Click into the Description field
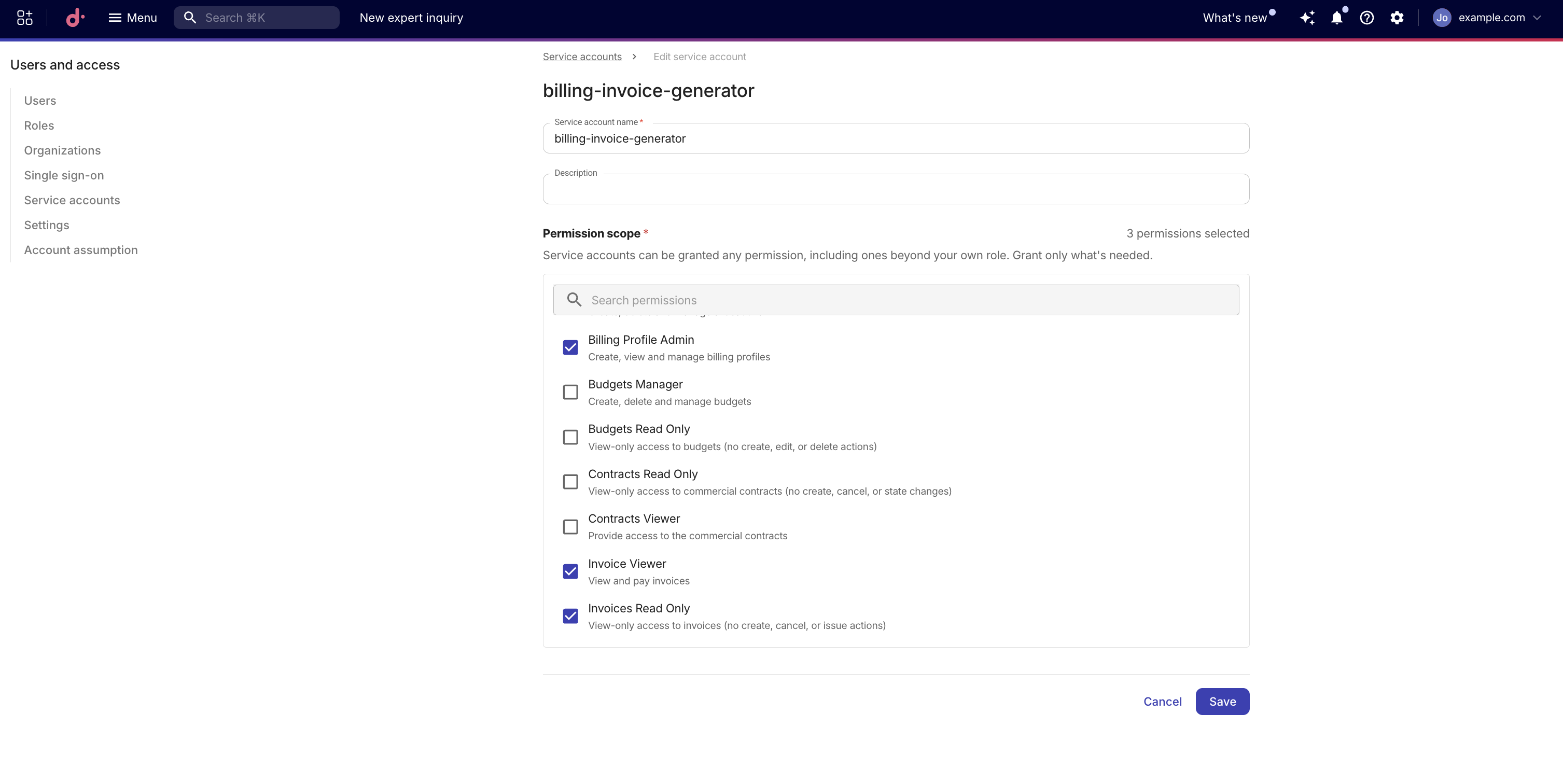1563x784 pixels. tap(896, 189)
